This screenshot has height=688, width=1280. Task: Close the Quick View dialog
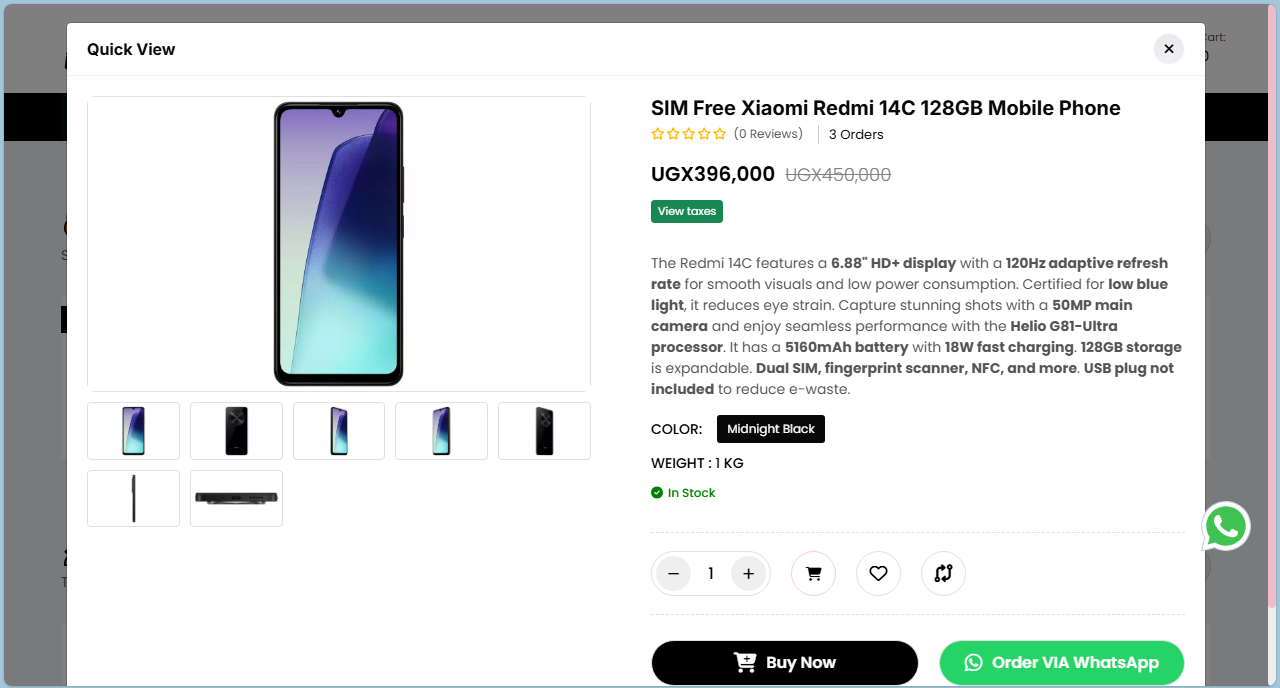1168,49
